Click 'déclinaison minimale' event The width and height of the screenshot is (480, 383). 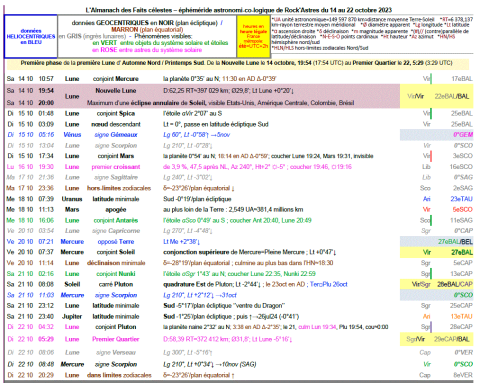pyautogui.click(x=116, y=263)
